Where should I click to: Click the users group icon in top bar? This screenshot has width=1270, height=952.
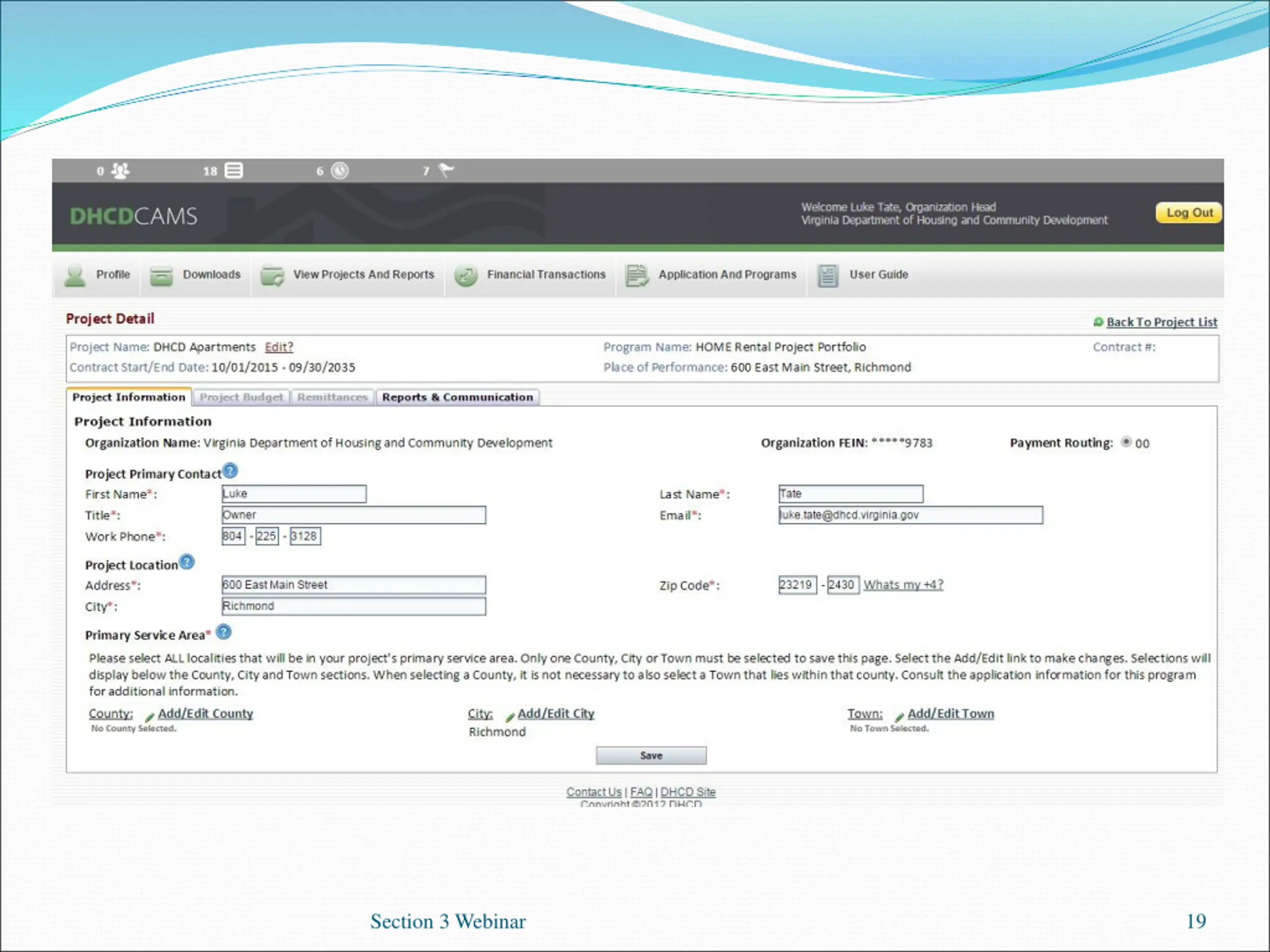pos(120,171)
